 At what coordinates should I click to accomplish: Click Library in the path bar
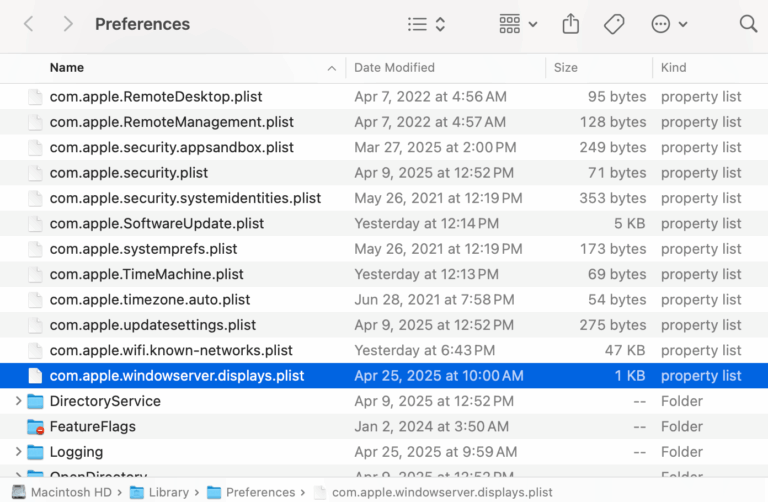(159, 492)
